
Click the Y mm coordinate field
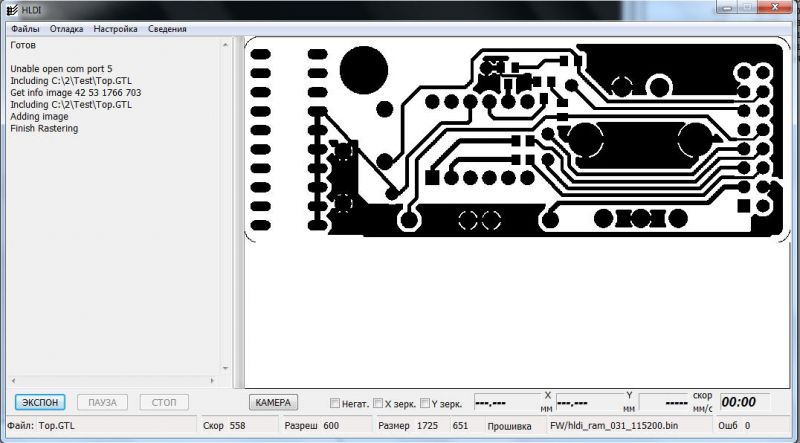pos(589,403)
